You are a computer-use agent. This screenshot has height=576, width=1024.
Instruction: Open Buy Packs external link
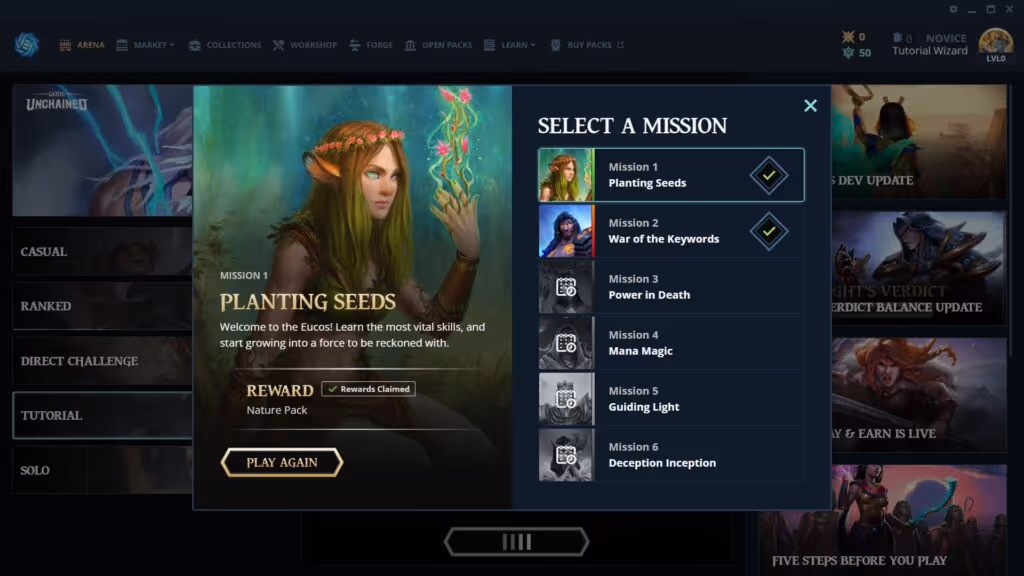tap(587, 45)
